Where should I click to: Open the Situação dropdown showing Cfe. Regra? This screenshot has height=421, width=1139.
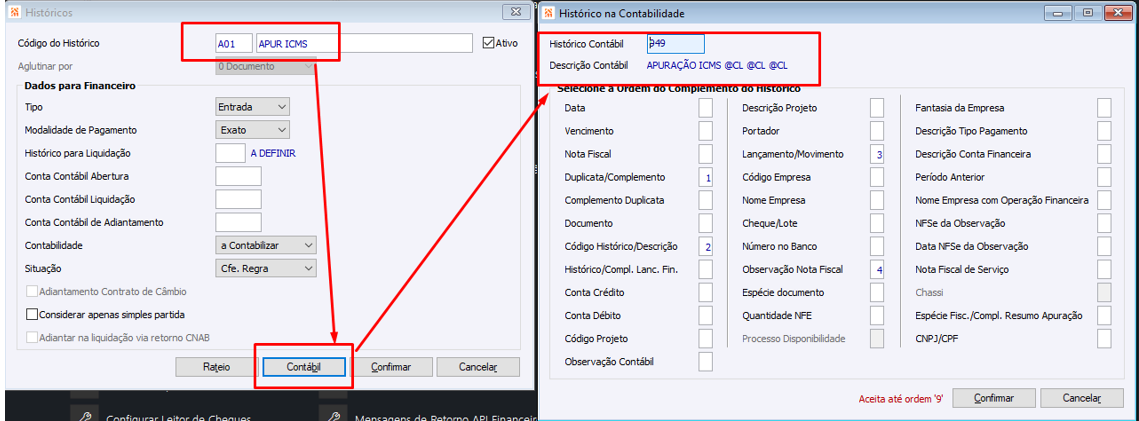point(267,269)
